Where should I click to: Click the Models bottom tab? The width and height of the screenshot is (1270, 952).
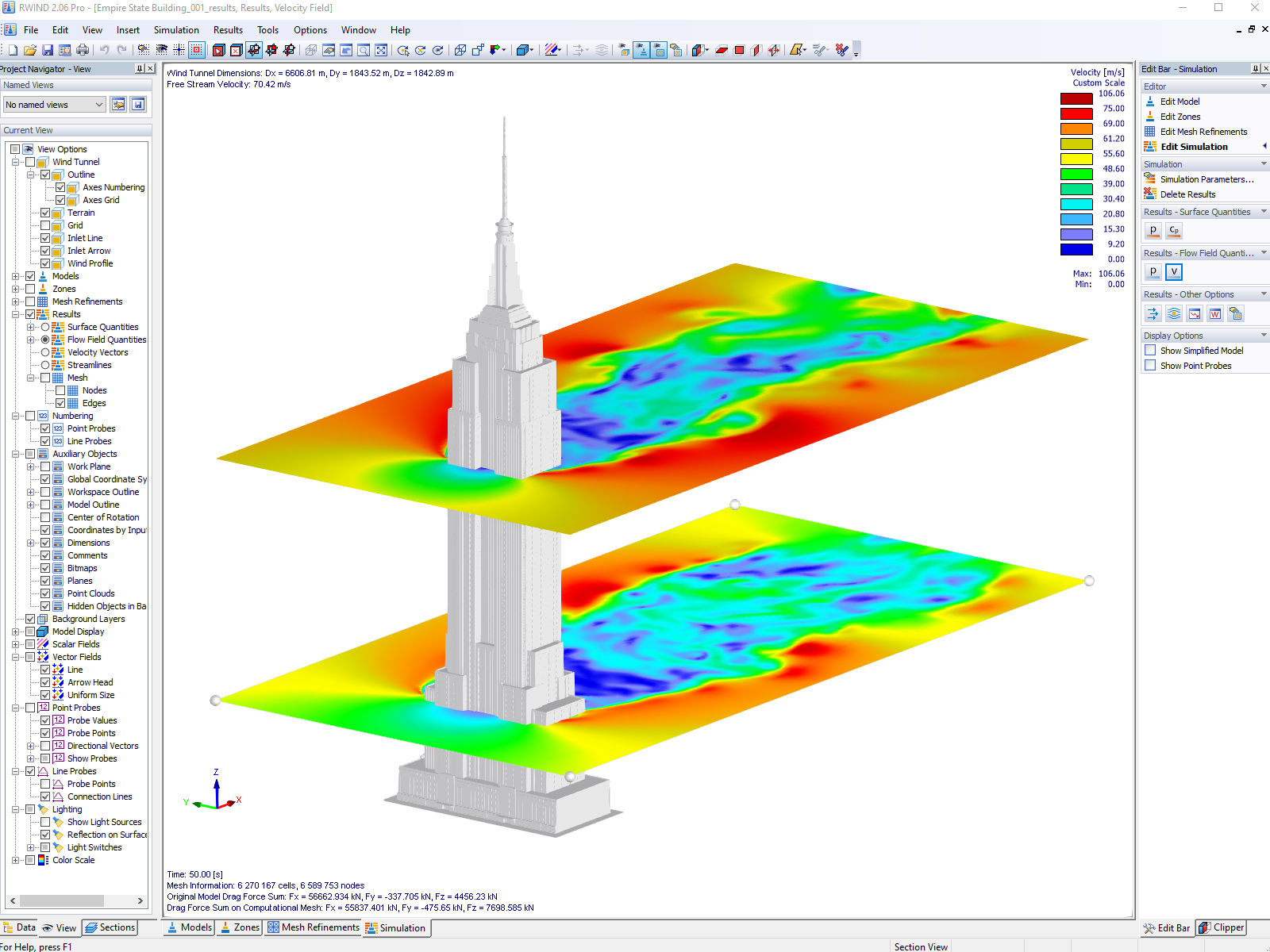pos(189,927)
